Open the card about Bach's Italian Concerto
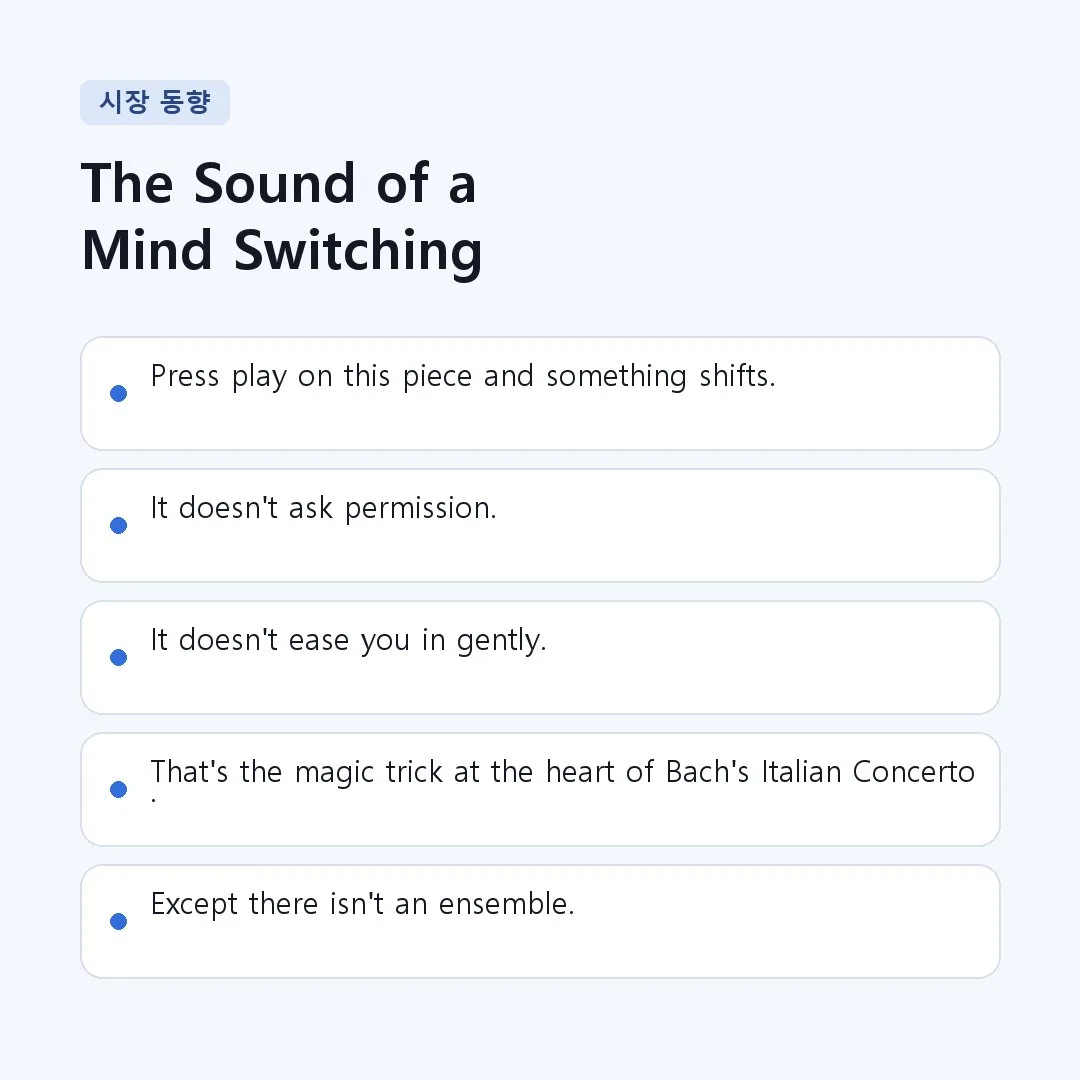The image size is (1080, 1080). [x=540, y=789]
